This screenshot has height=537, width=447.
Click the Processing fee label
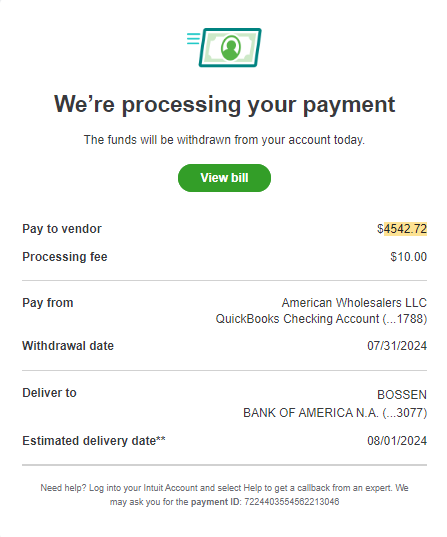(x=65, y=257)
